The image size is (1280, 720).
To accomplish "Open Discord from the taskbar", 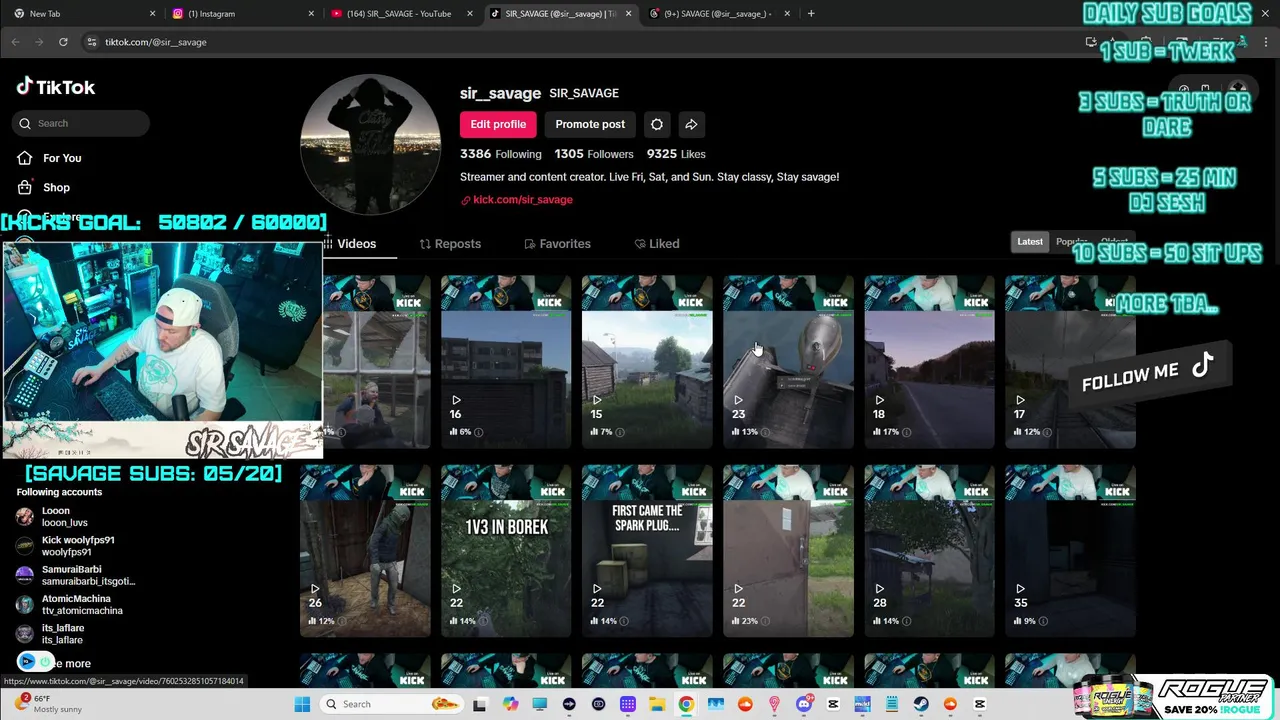I will (x=804, y=704).
